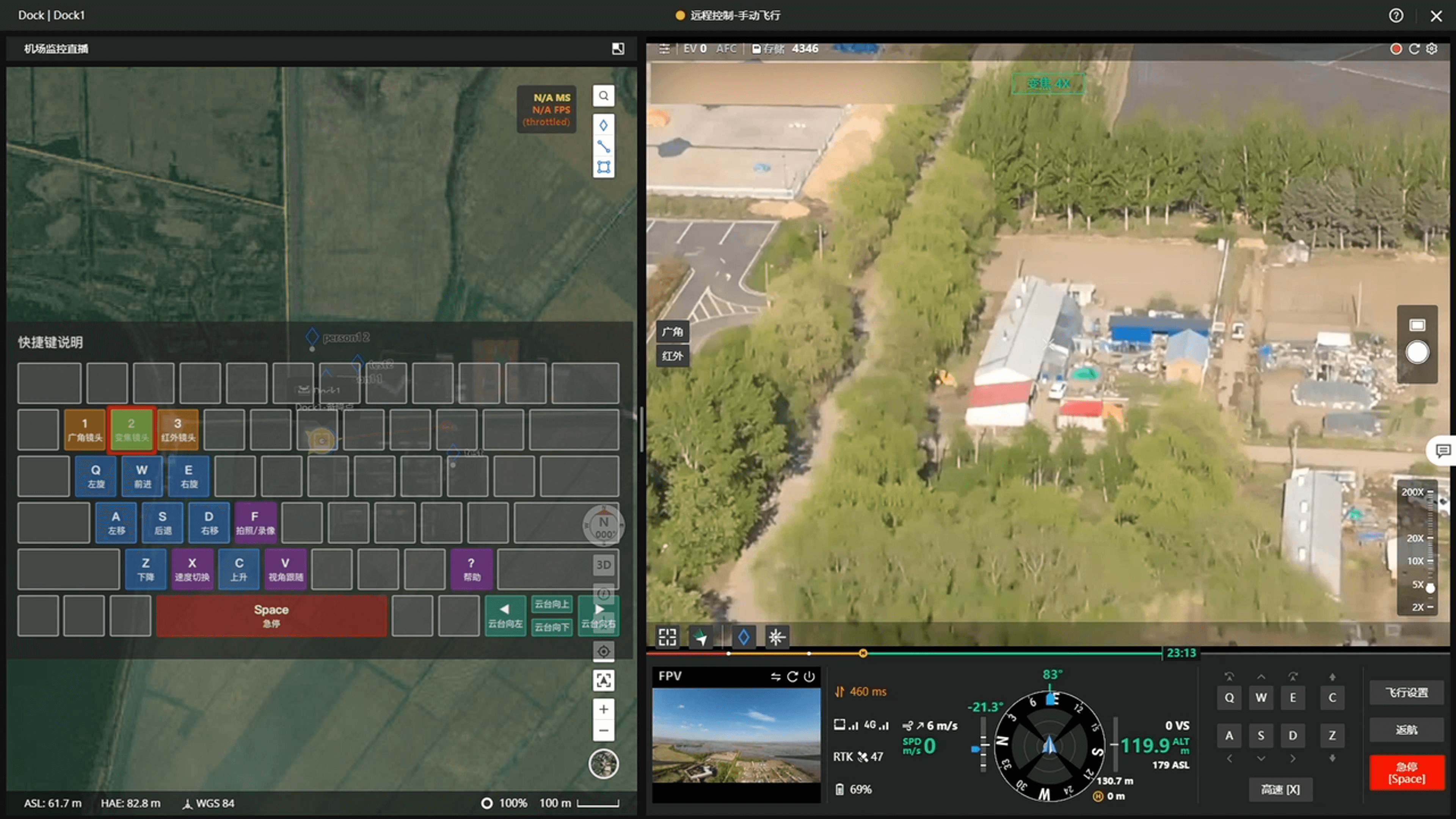Viewport: 1456px width, 819px height.
Task: Open the camera menu hamburger icon
Action: pyautogui.click(x=664, y=49)
